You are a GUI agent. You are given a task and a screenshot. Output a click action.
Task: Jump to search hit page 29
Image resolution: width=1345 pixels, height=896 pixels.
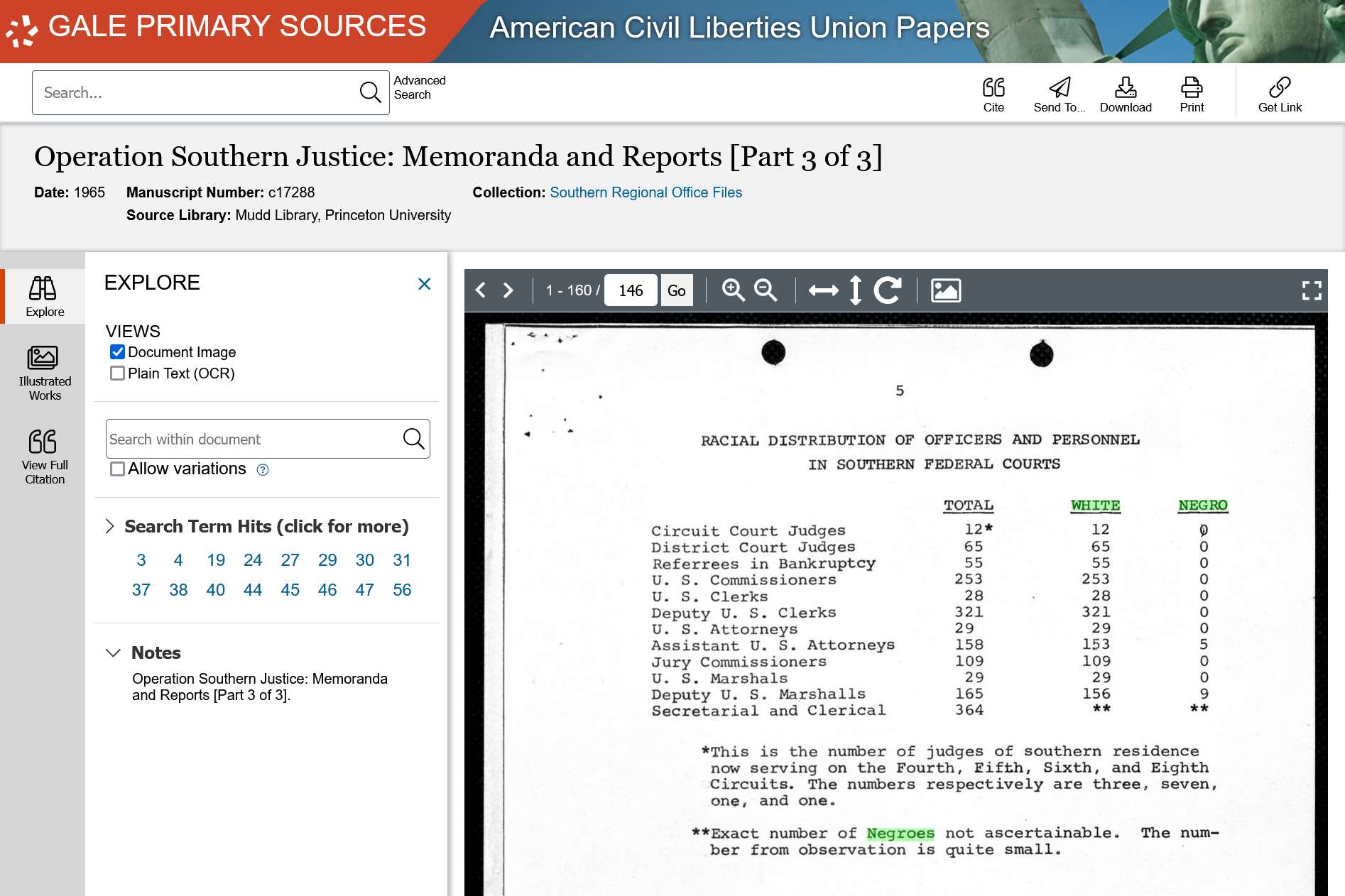coord(327,560)
